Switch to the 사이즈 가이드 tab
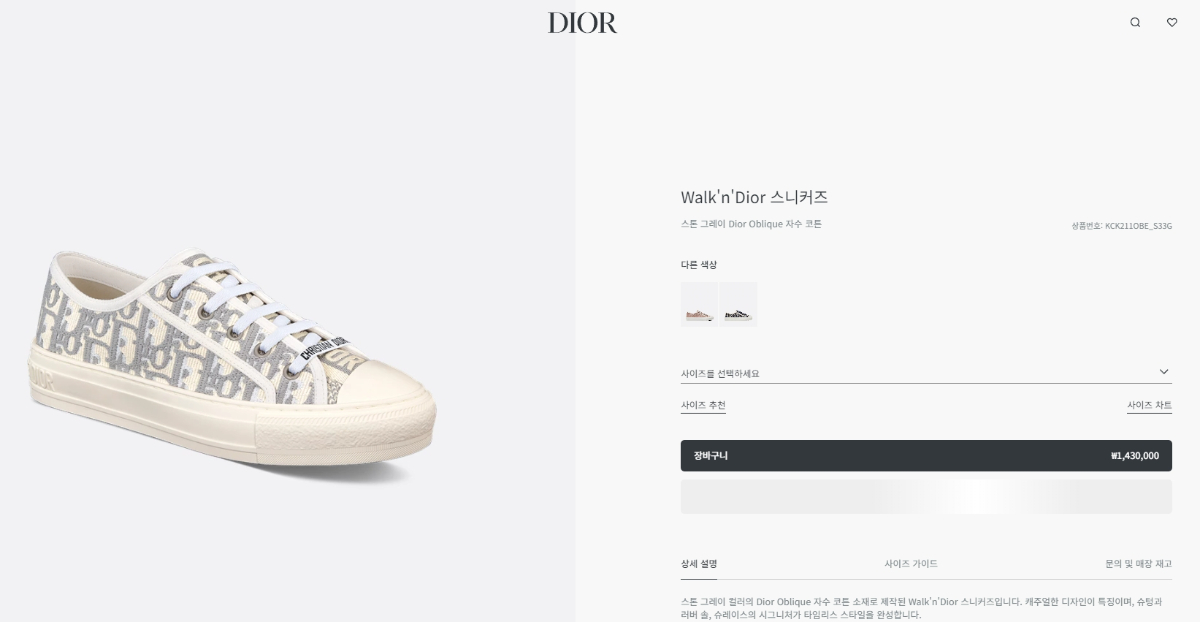 click(911, 564)
